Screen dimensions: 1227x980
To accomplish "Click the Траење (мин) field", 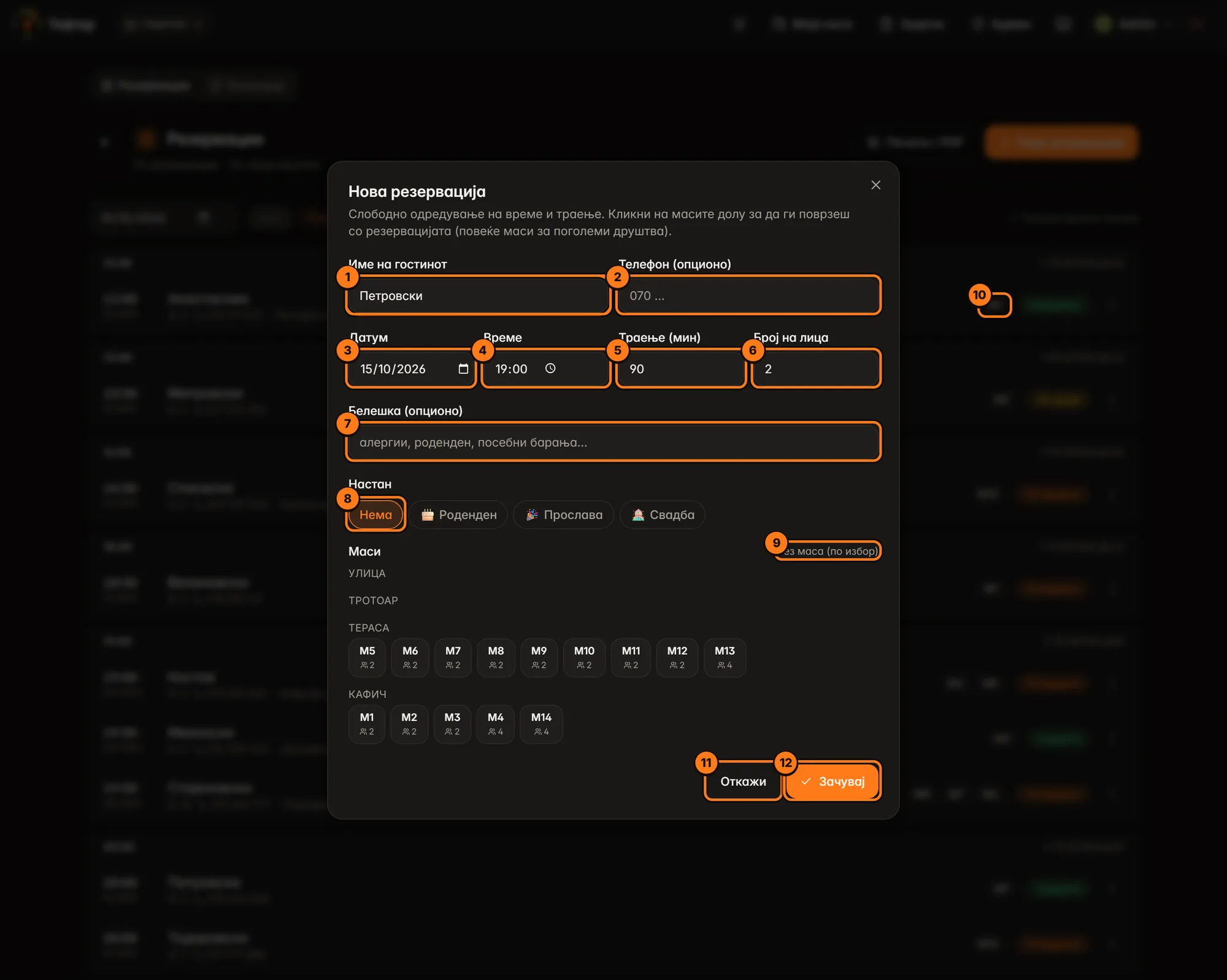I will [x=681, y=369].
